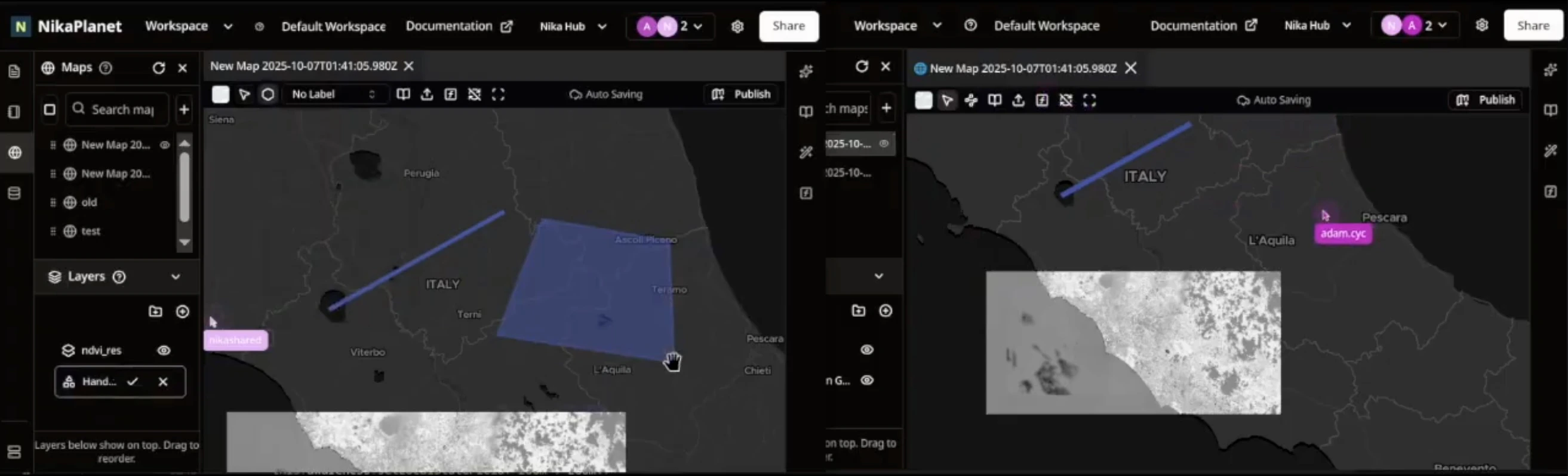Select the move tool in right map toolbar
The image size is (1568, 476).
971,100
